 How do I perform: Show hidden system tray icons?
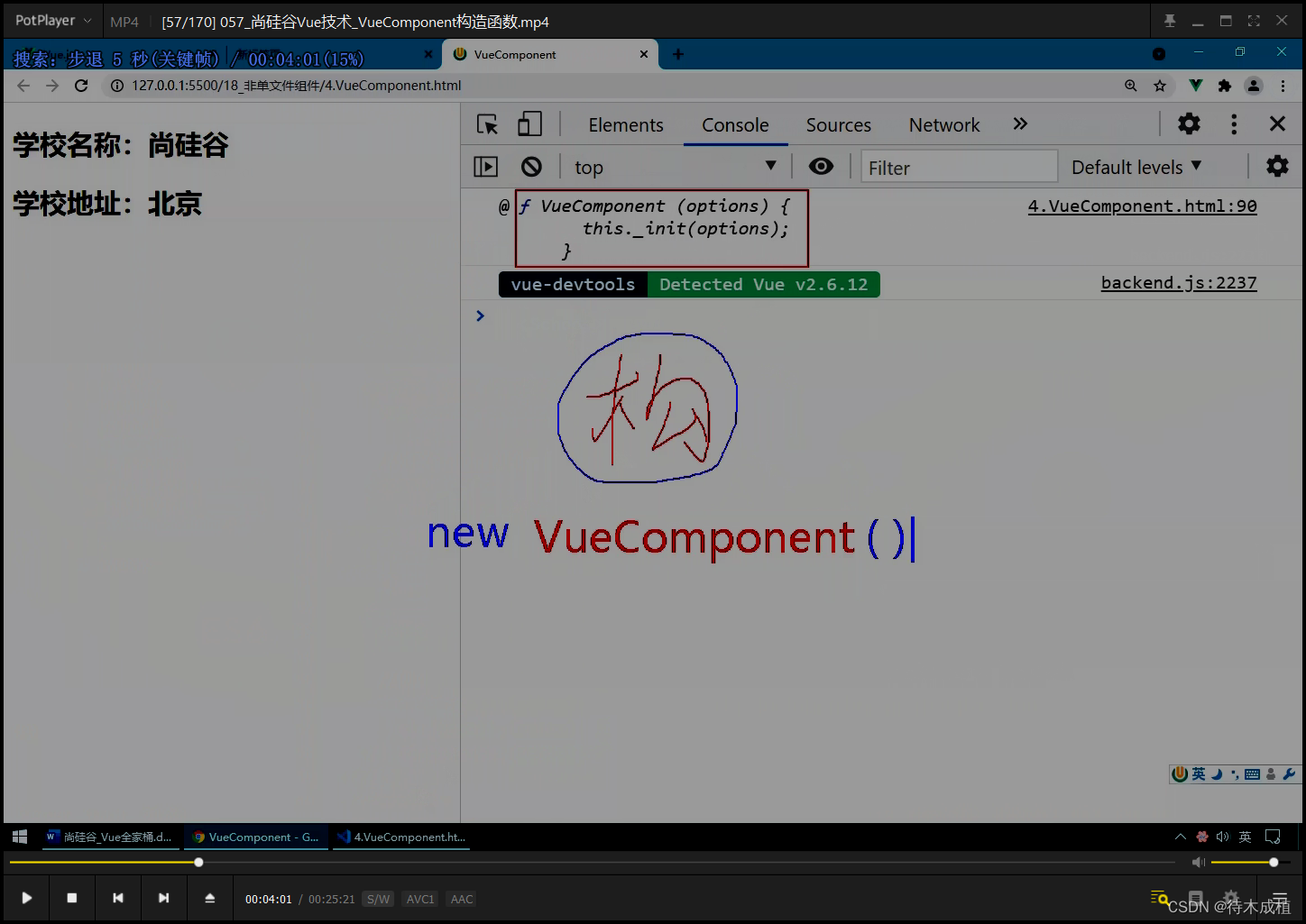coord(1180,837)
